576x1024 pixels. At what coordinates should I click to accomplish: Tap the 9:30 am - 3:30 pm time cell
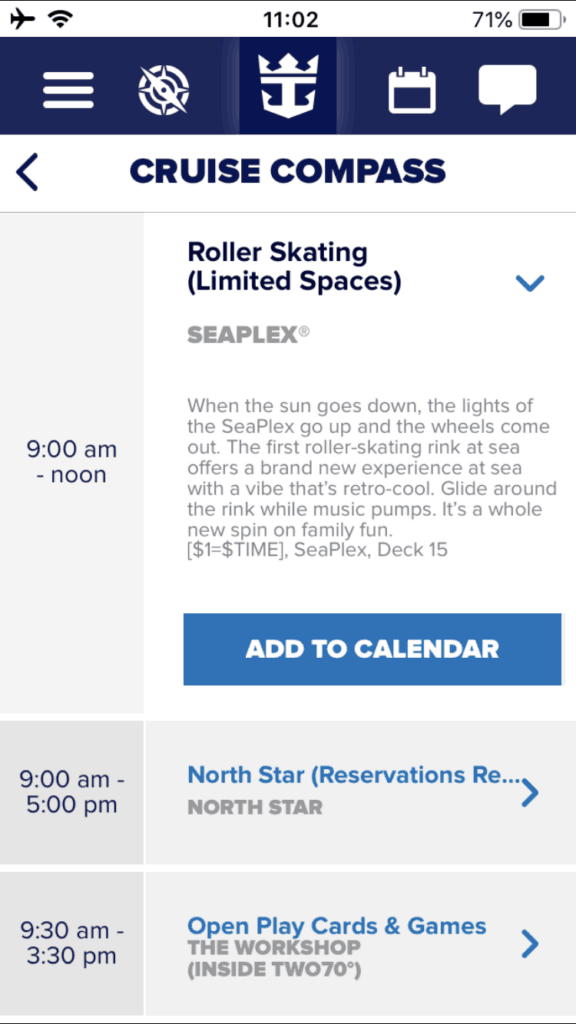coord(72,943)
